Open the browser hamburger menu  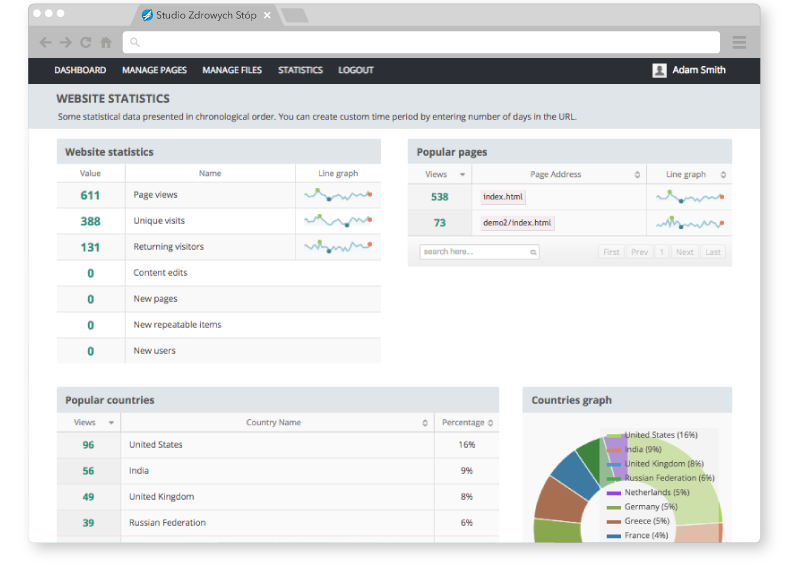tap(739, 43)
